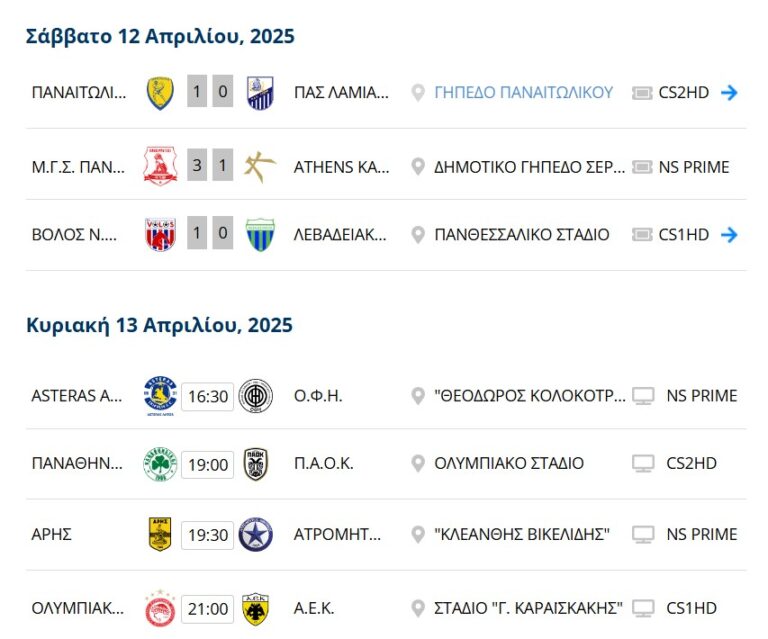768x639 pixels.
Task: Open the ΓΗΠΕΔΟ ΠΑΝΑΙΤΩΛΙΚΟΥ stadium link
Action: coord(523,93)
